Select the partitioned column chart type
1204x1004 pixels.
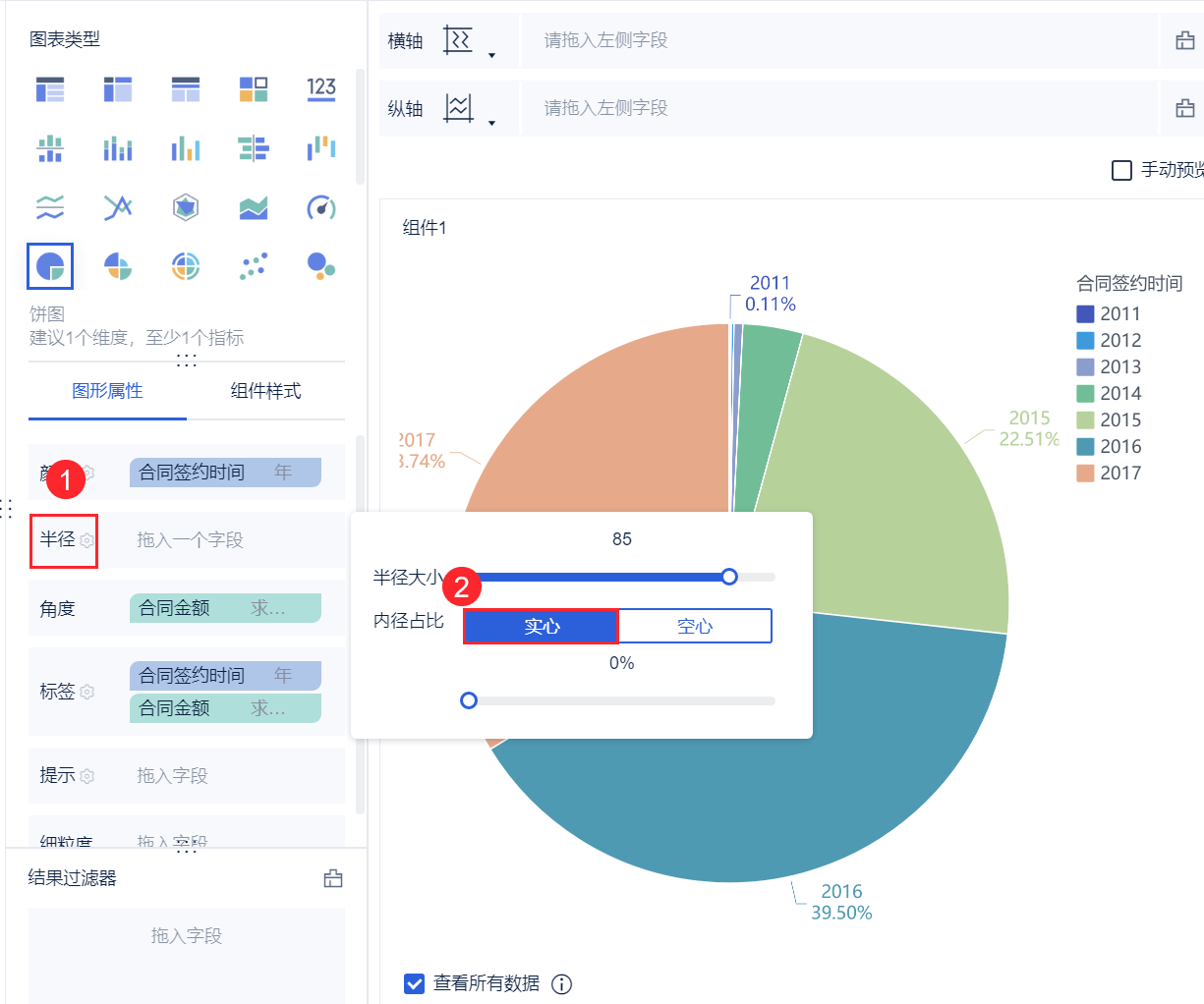click(50, 148)
